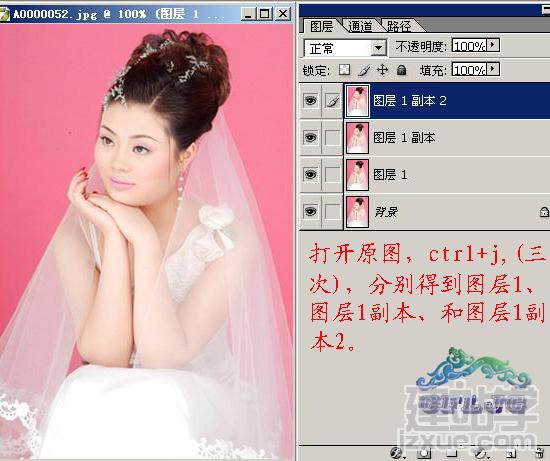550x461 pixels.
Task: Add a layer mask to the layer
Action: tap(424, 453)
